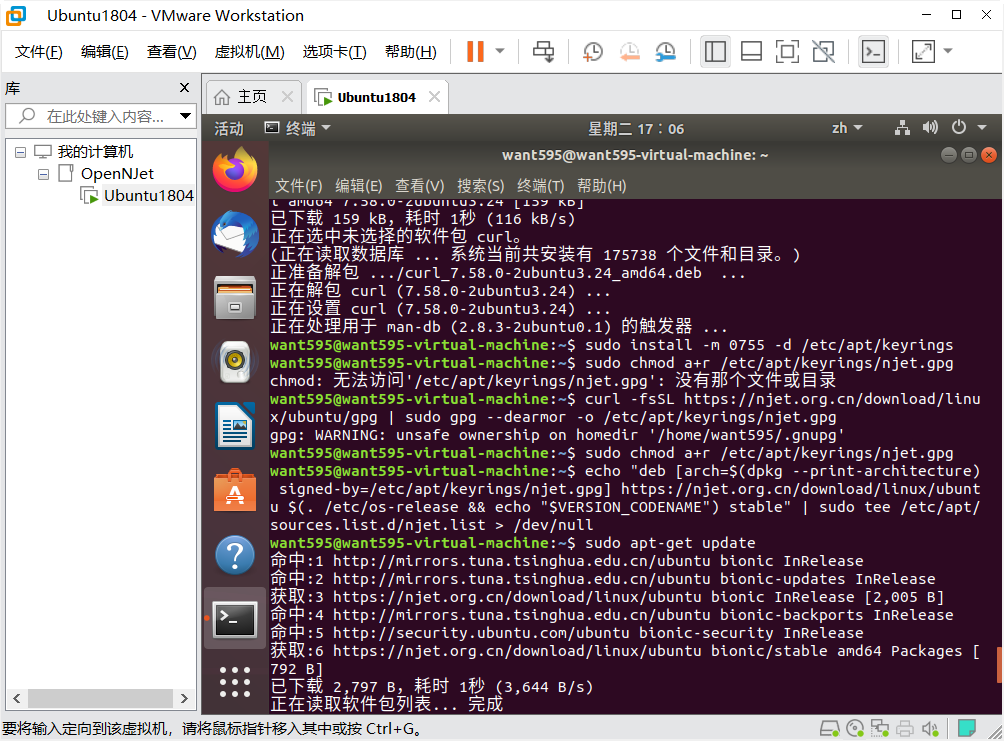Show all applications grid in dock
1004x741 pixels.
coord(235,681)
